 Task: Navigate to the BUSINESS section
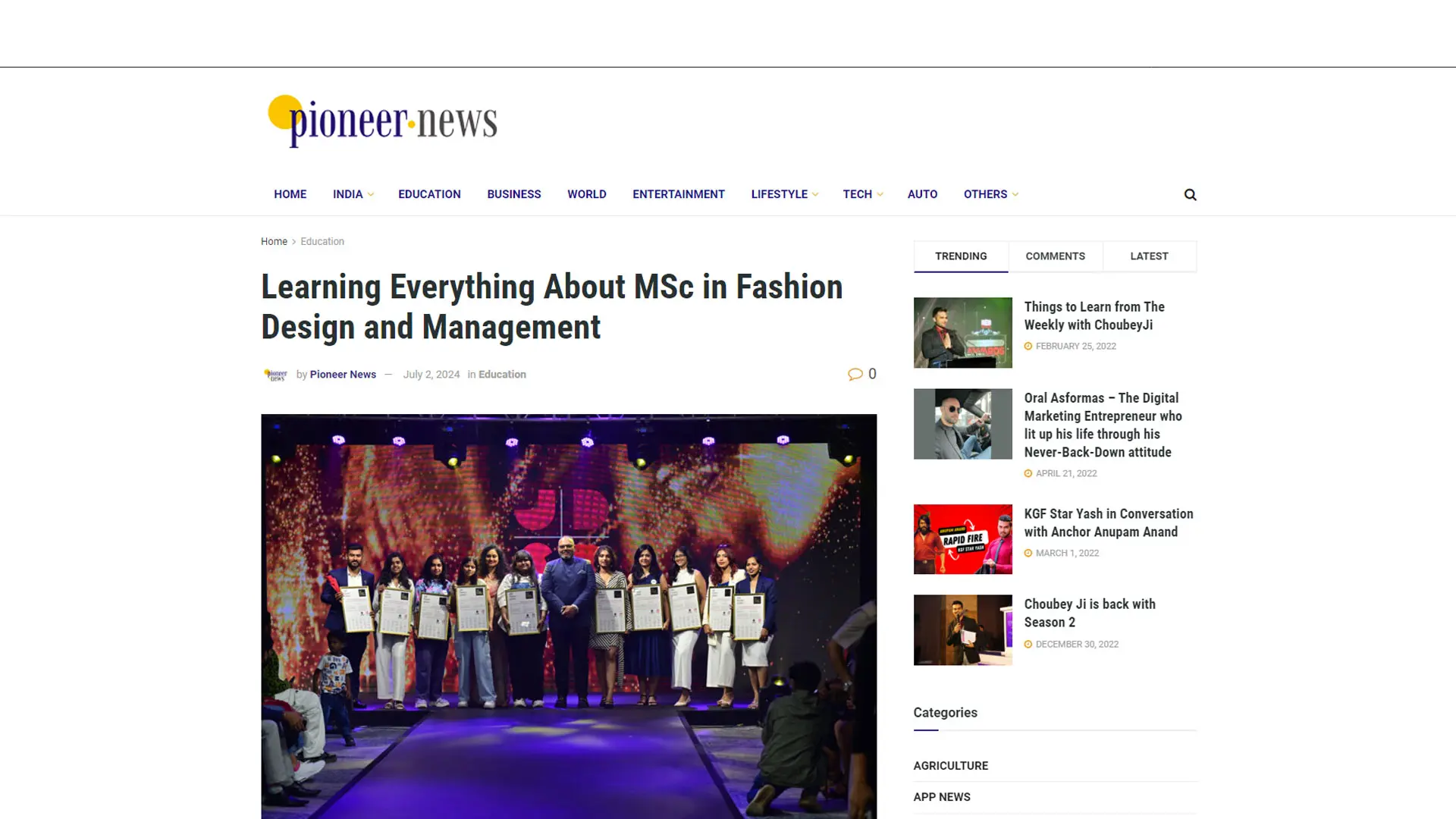(513, 194)
